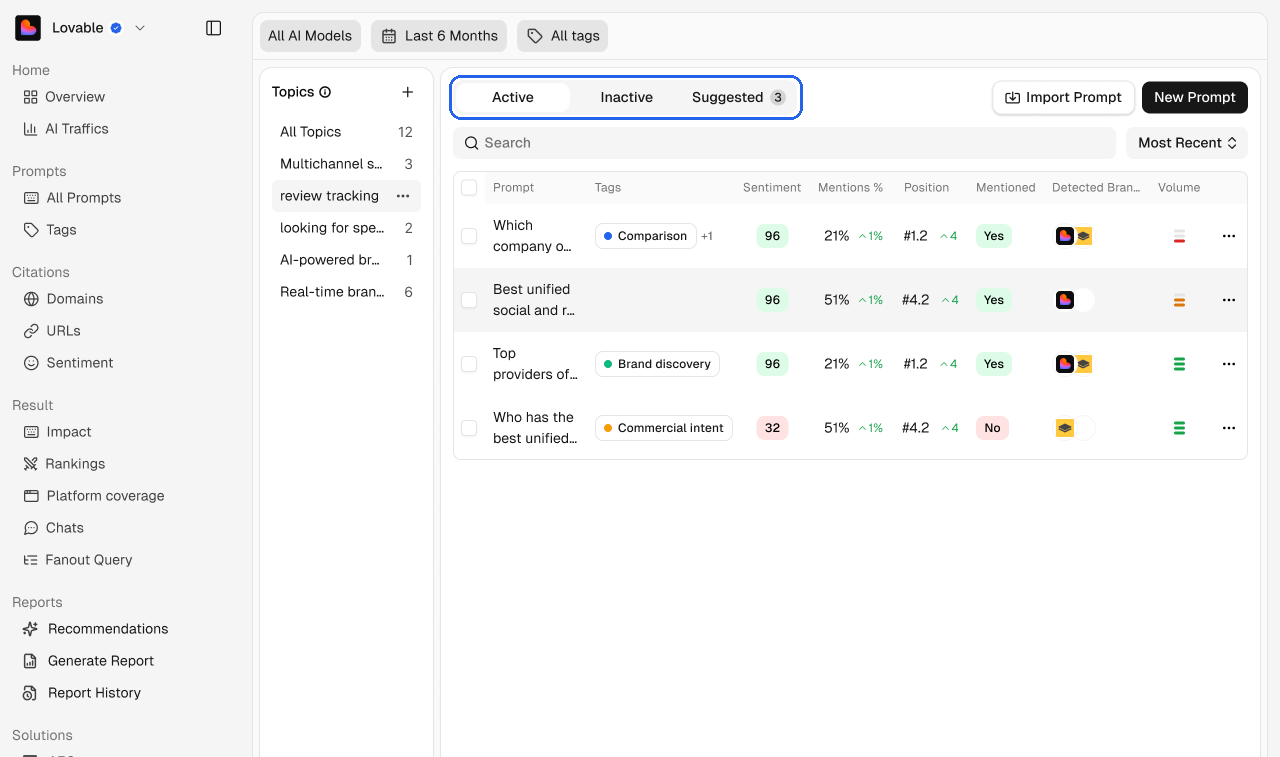Open Domains citations page
The image size is (1280, 757).
pos(63,299)
